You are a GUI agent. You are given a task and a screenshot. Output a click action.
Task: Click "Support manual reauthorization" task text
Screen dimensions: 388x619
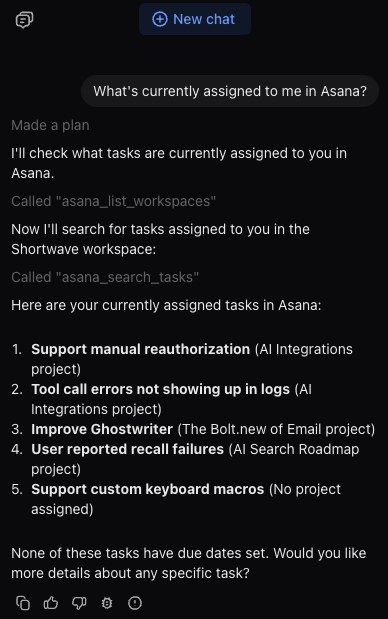(x=141, y=349)
